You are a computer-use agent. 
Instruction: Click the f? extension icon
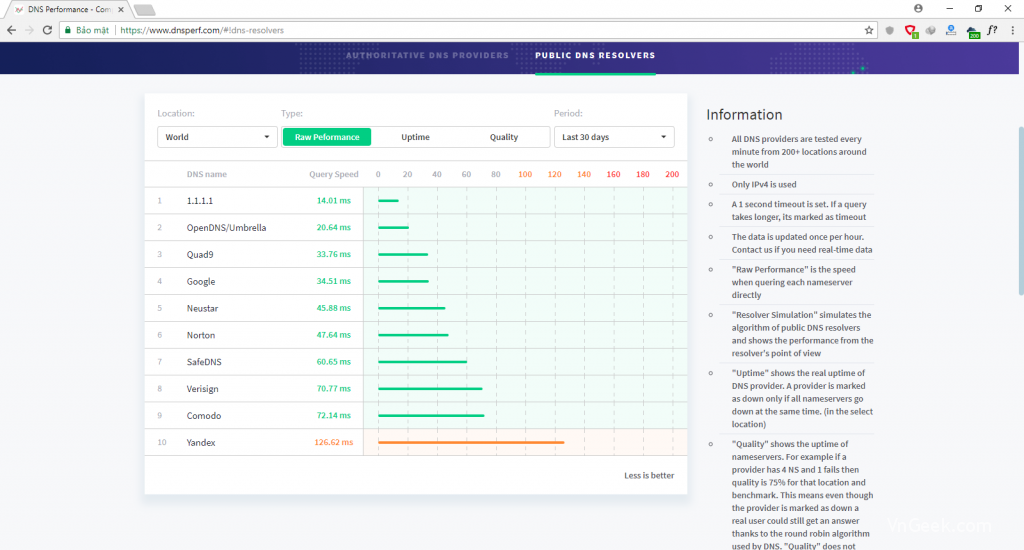(992, 30)
